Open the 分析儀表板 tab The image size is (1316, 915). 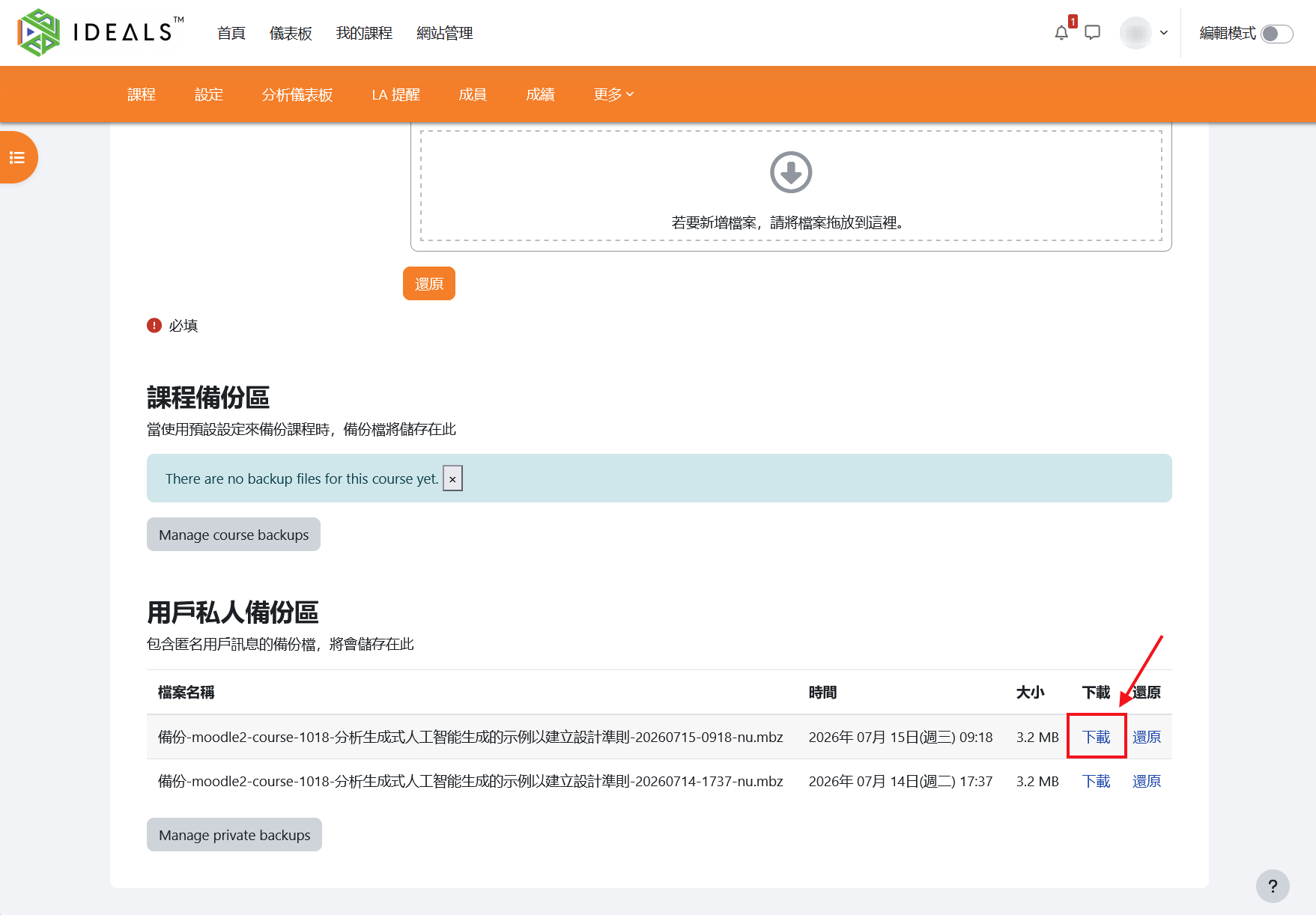(x=297, y=94)
